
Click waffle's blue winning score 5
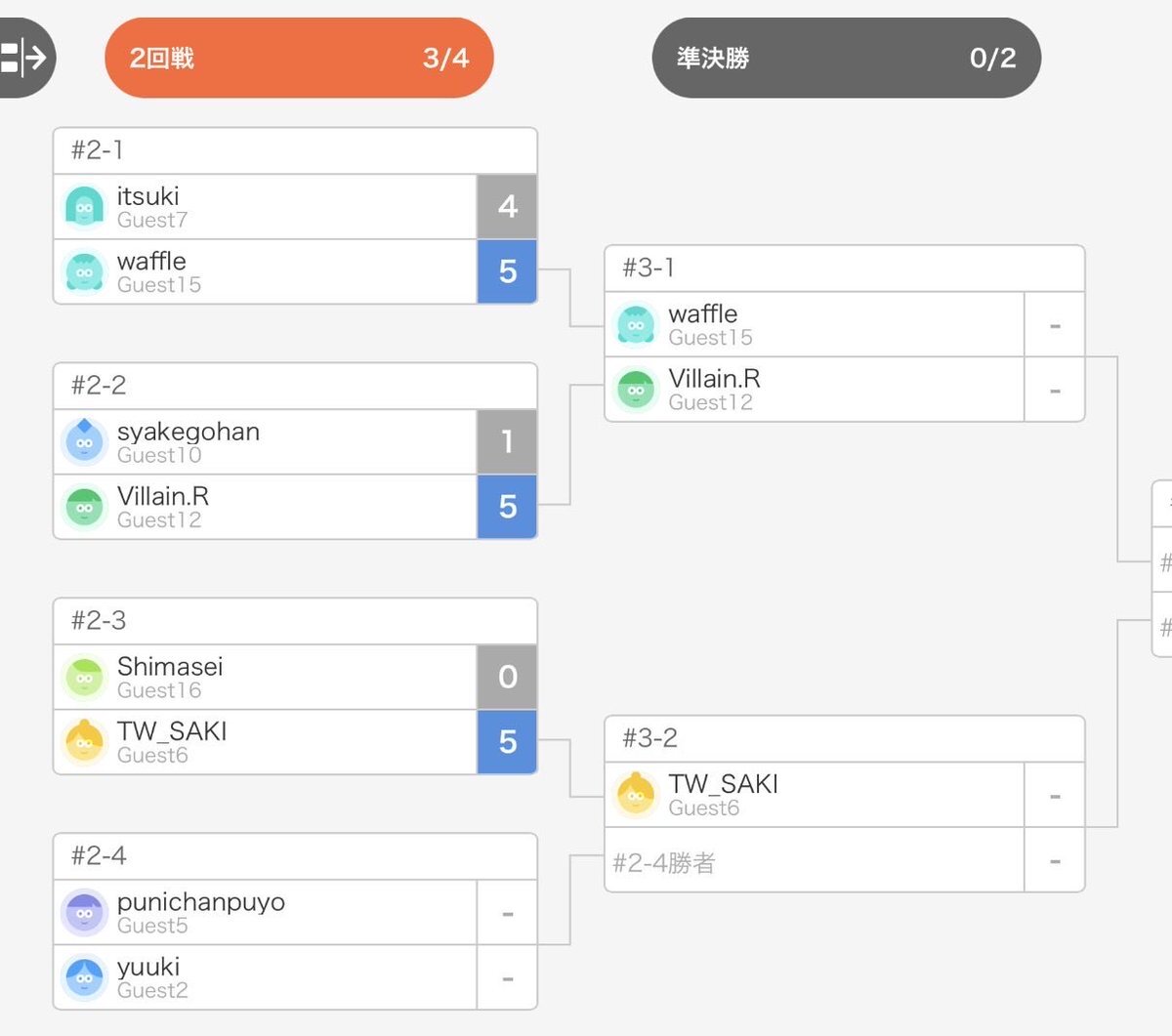(507, 271)
